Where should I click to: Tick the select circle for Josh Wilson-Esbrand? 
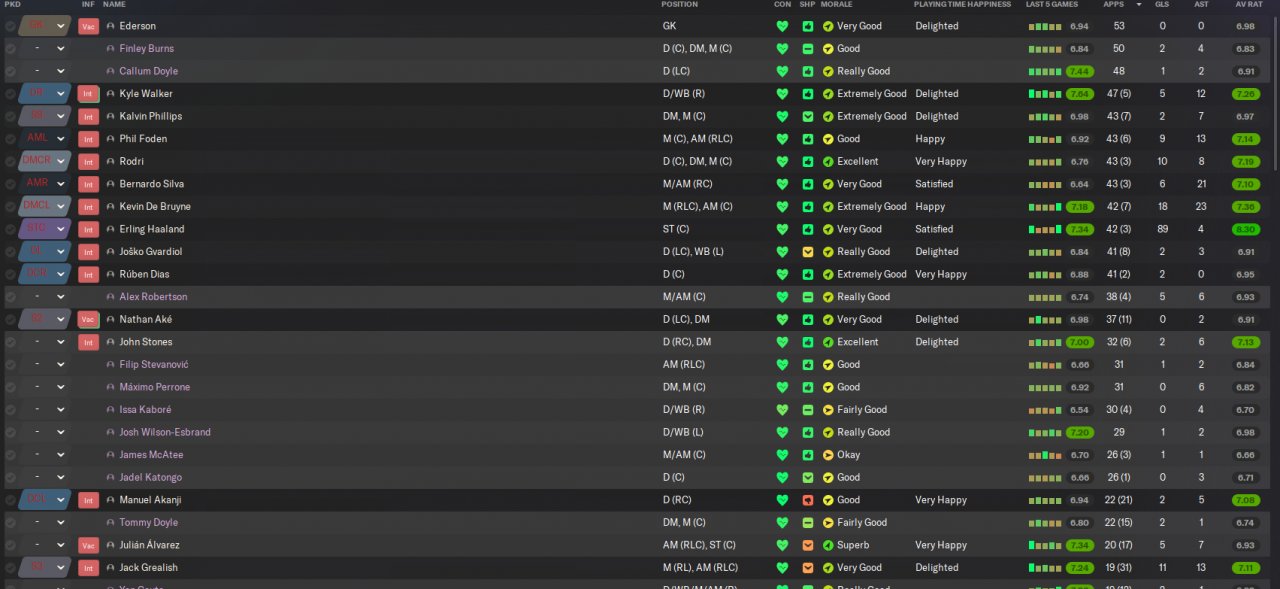[x=10, y=432]
